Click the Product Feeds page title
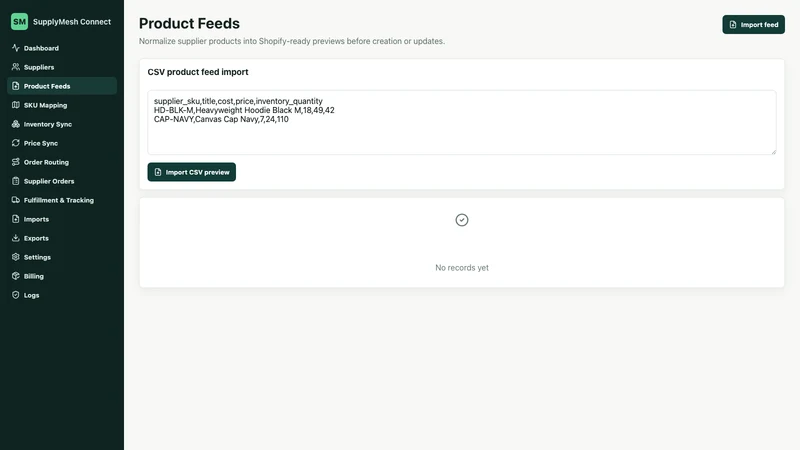Image resolution: width=800 pixels, height=450 pixels. tap(189, 23)
